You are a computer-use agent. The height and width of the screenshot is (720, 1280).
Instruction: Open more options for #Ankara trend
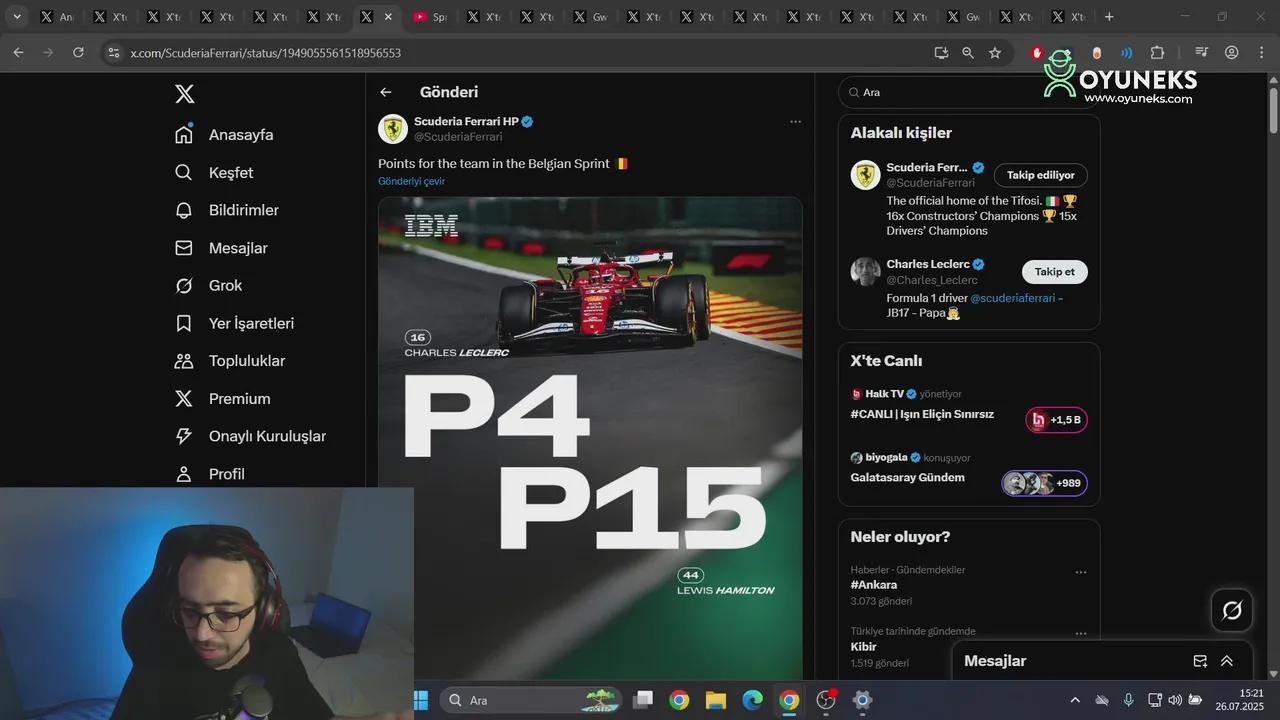[1080, 573]
